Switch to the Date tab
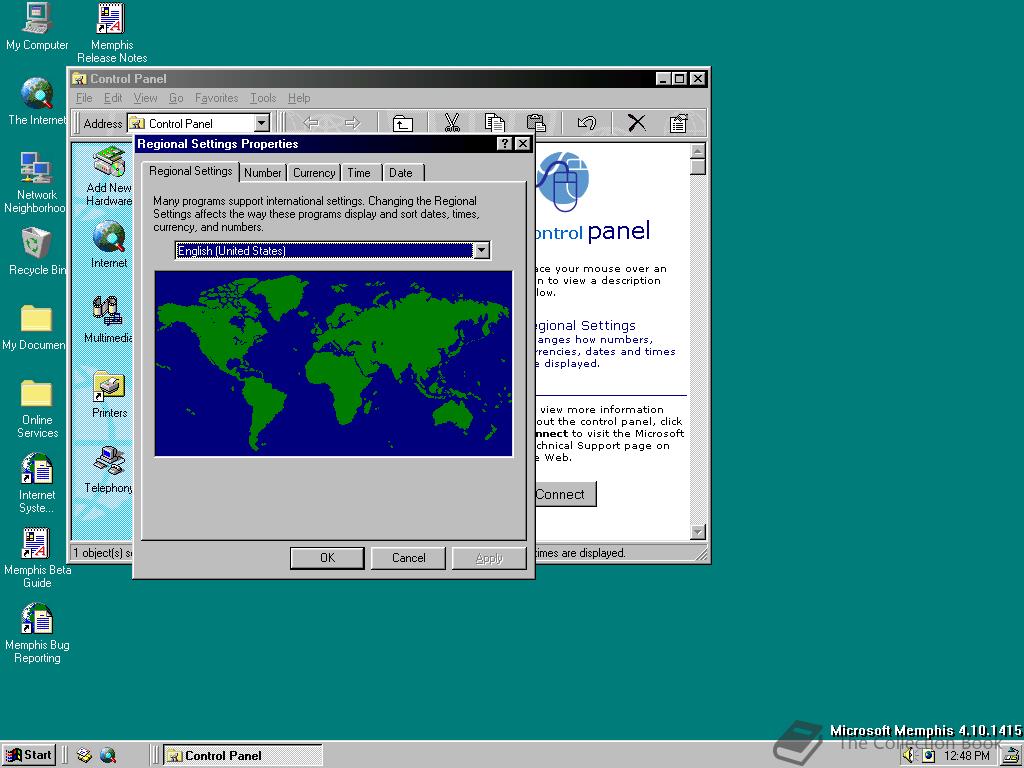 click(401, 173)
